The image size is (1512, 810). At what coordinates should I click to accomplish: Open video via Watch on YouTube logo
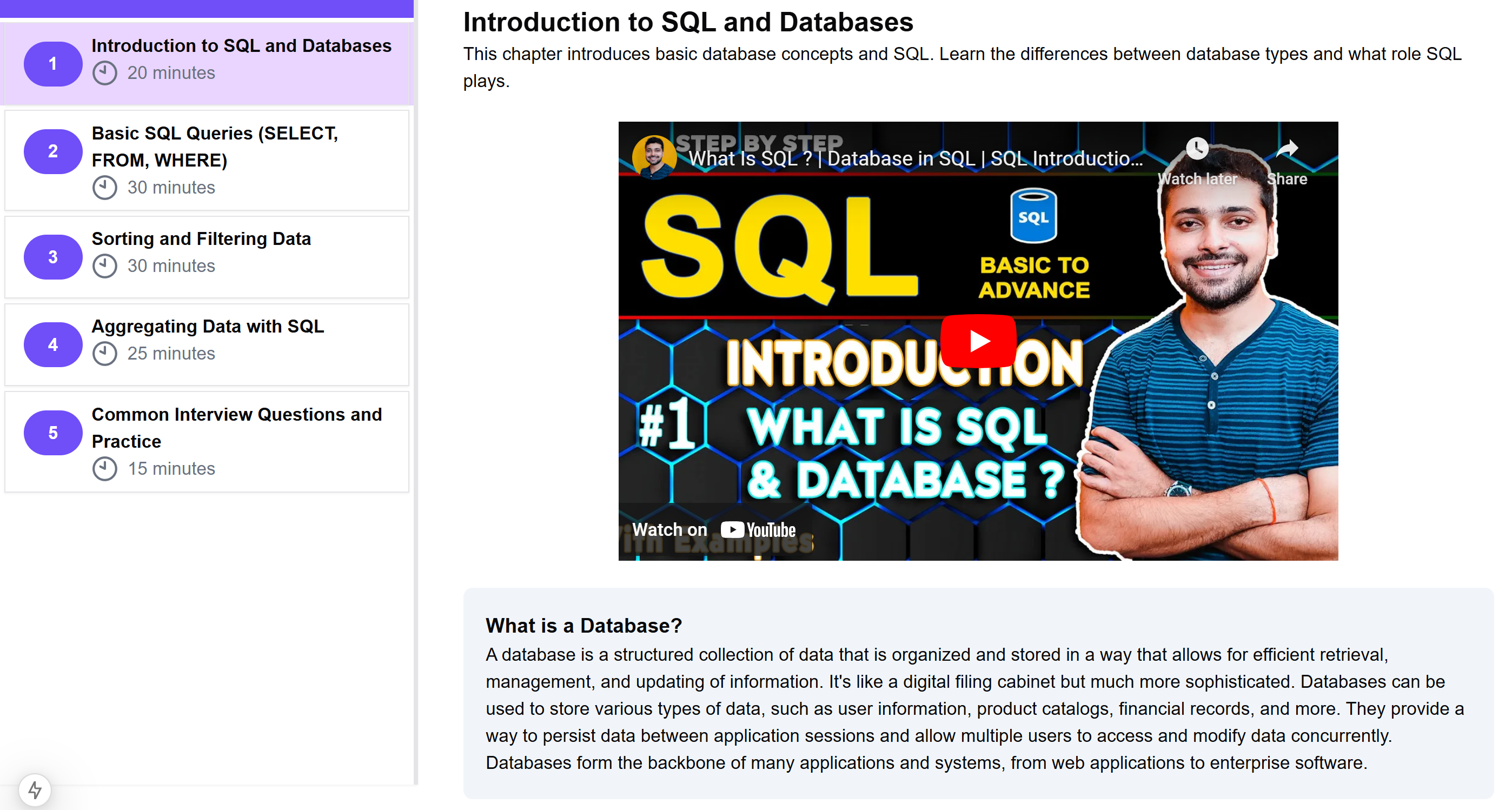[x=757, y=529]
